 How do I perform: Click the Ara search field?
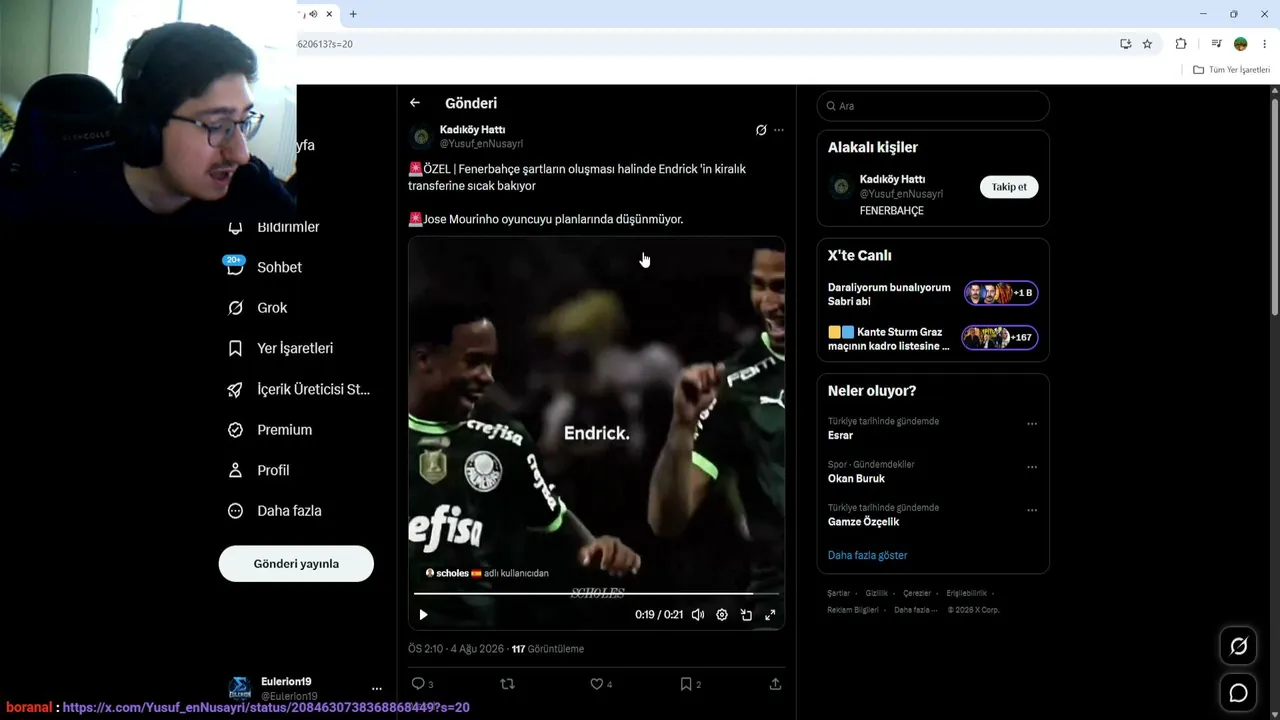click(933, 106)
